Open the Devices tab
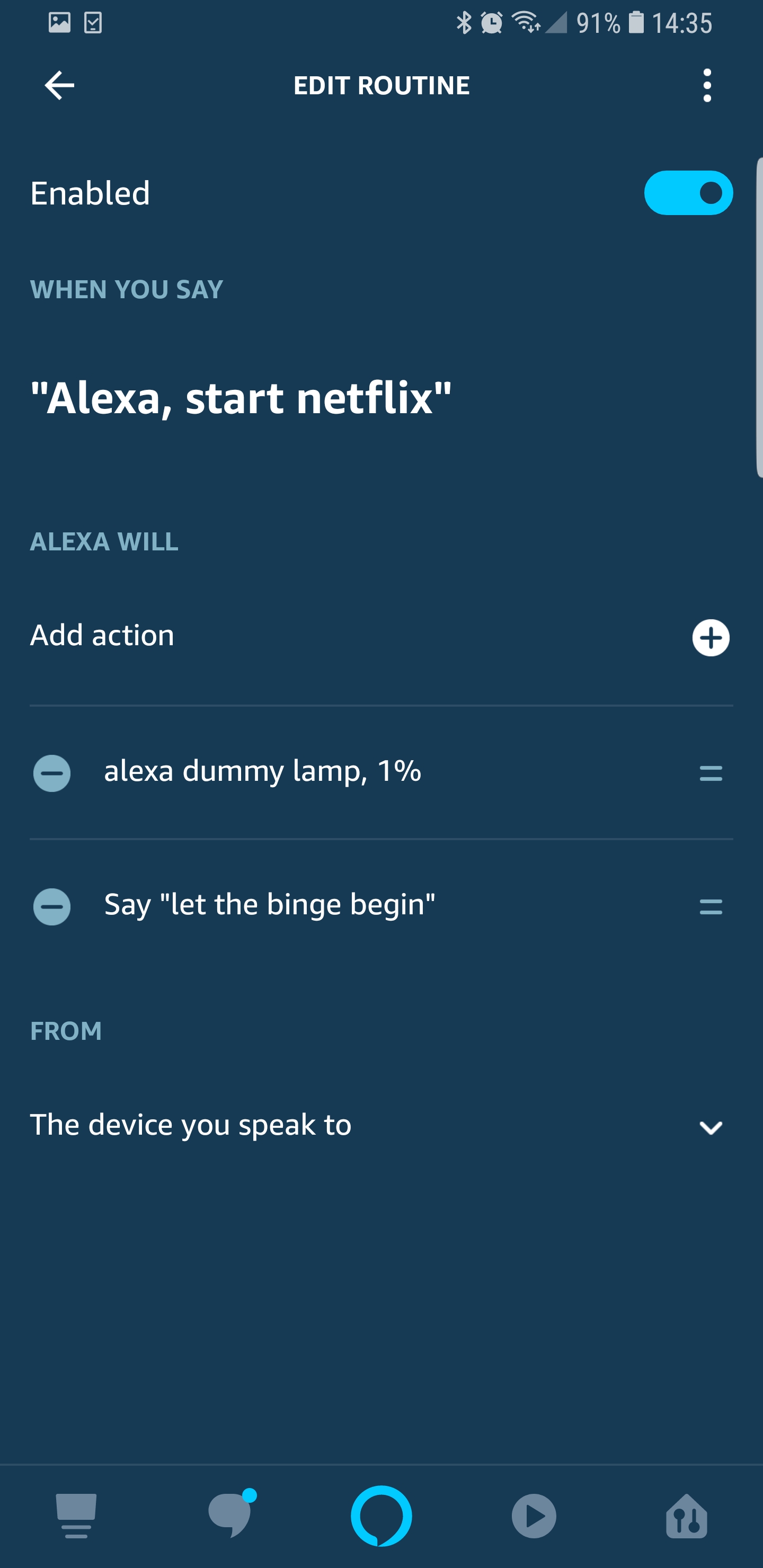The height and width of the screenshot is (1568, 763). pyautogui.click(x=686, y=1516)
